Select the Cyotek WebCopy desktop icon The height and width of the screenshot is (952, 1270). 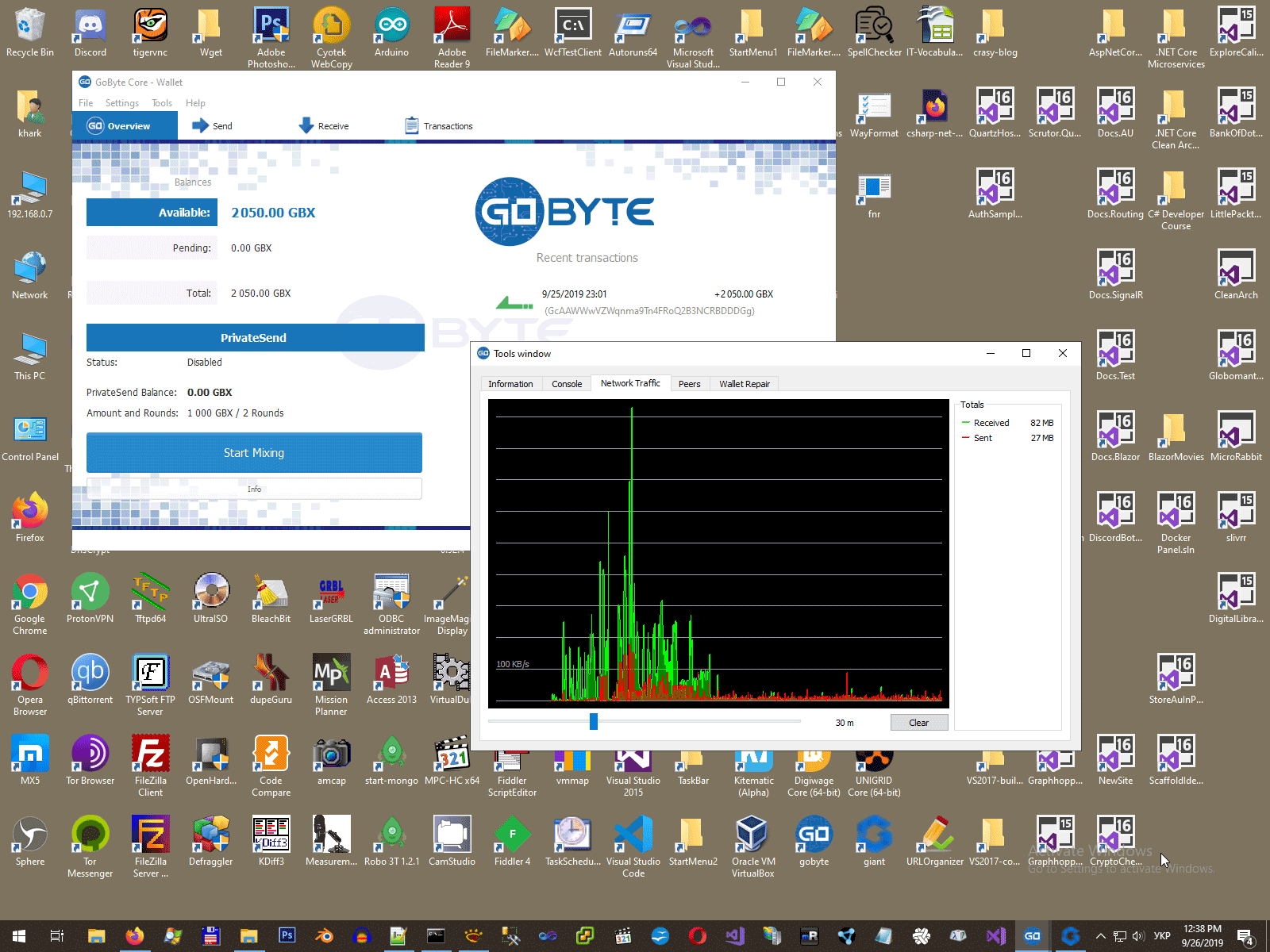[332, 37]
